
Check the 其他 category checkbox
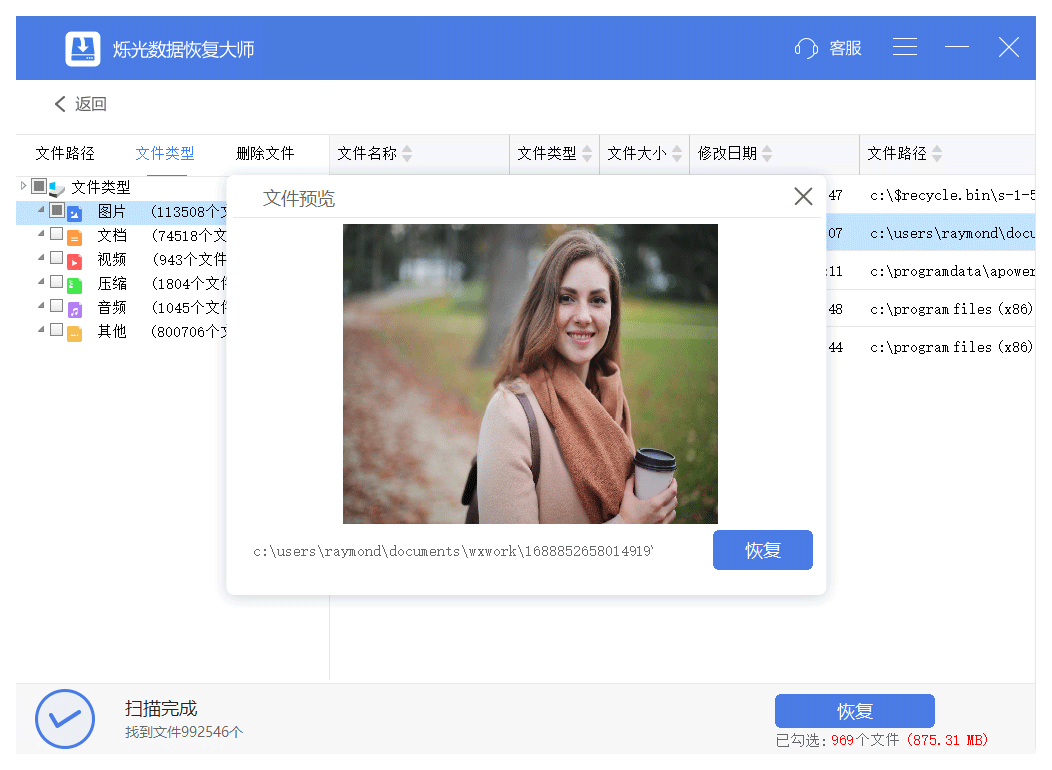(57, 330)
